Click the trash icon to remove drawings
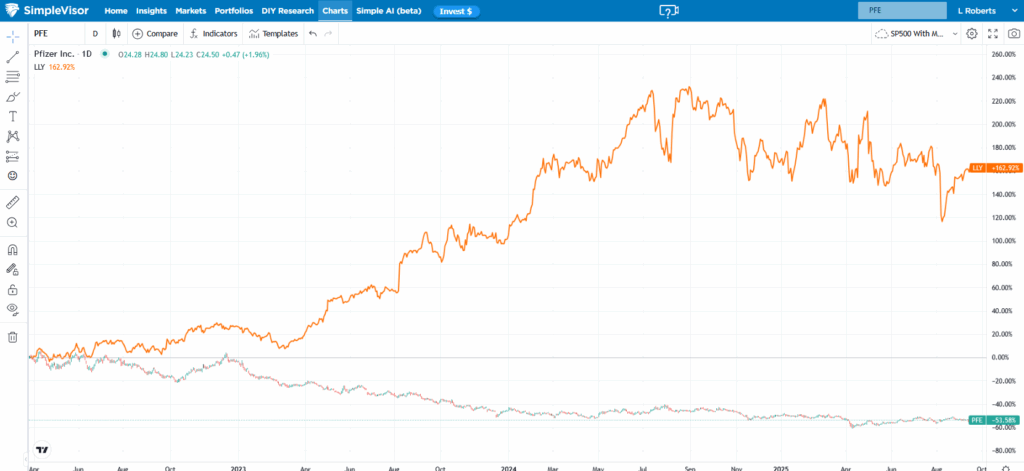 13,337
